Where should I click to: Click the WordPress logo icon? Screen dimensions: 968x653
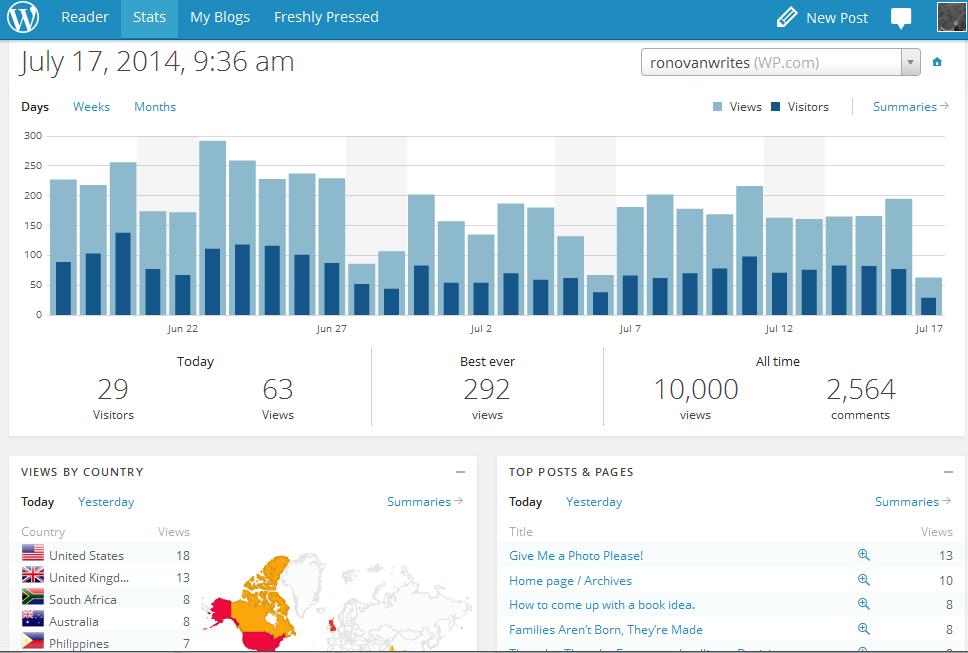point(23,17)
